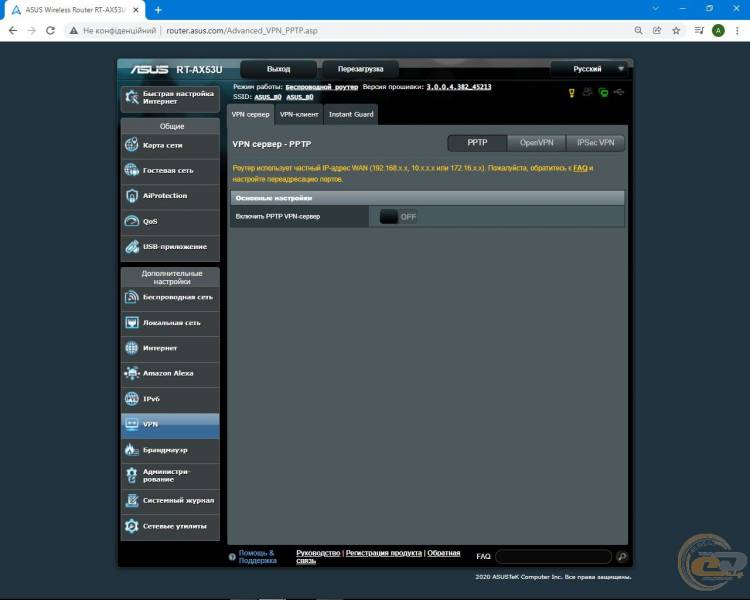The image size is (750, 600).
Task: Open Amazon Alexa icon
Action: coord(132,373)
